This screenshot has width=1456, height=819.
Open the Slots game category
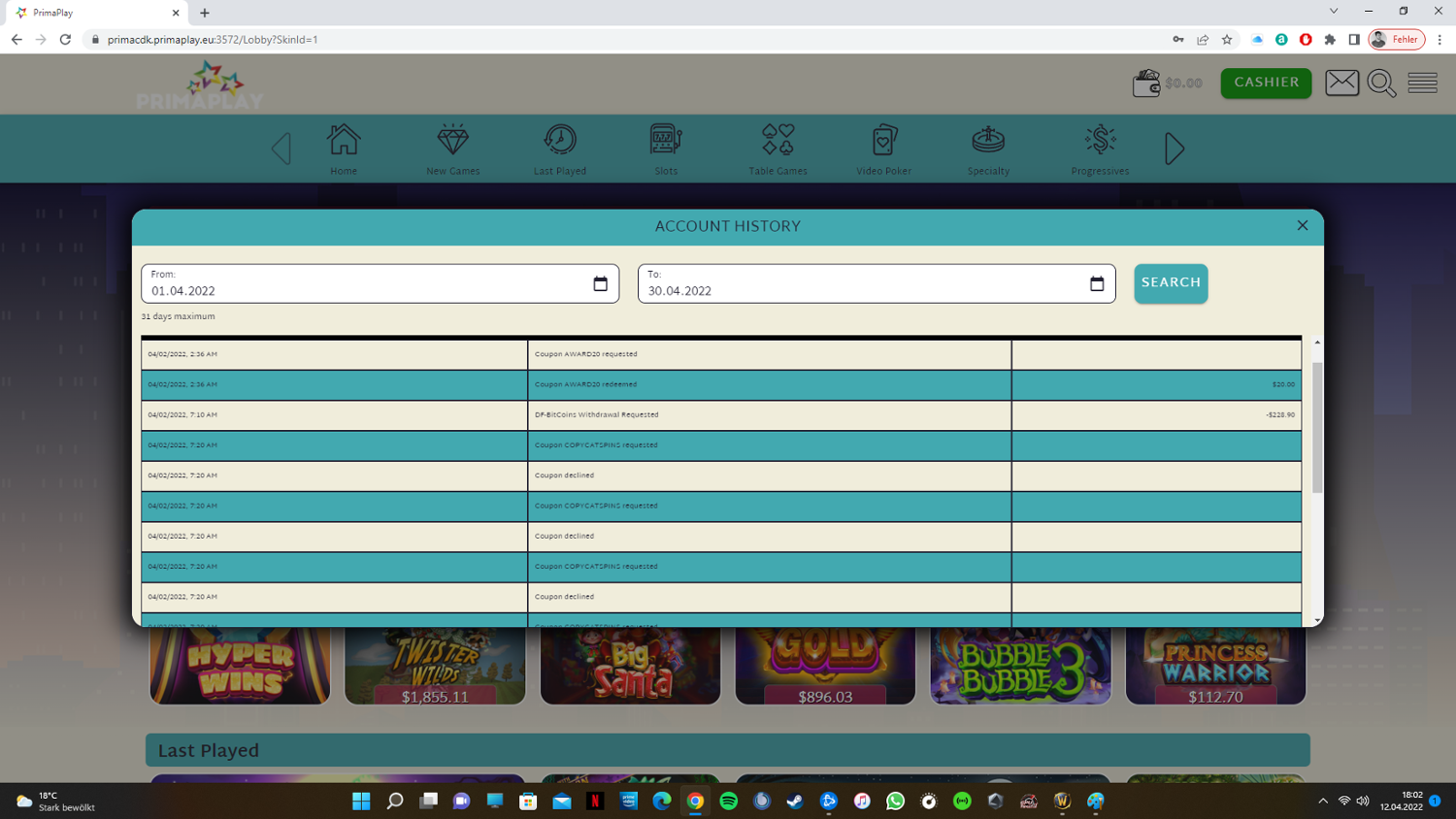point(666,148)
